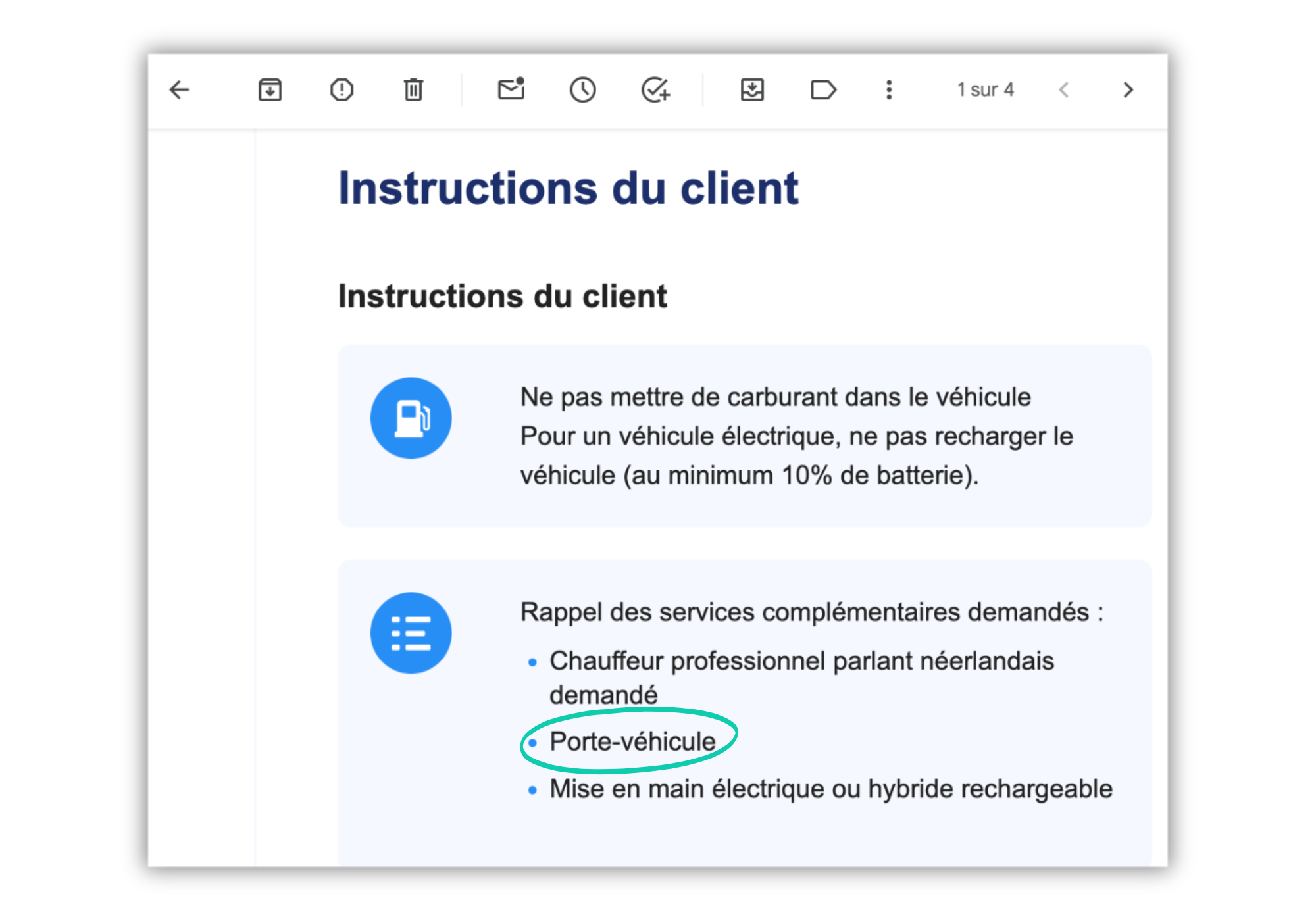Go back with the left arrow

point(179,89)
